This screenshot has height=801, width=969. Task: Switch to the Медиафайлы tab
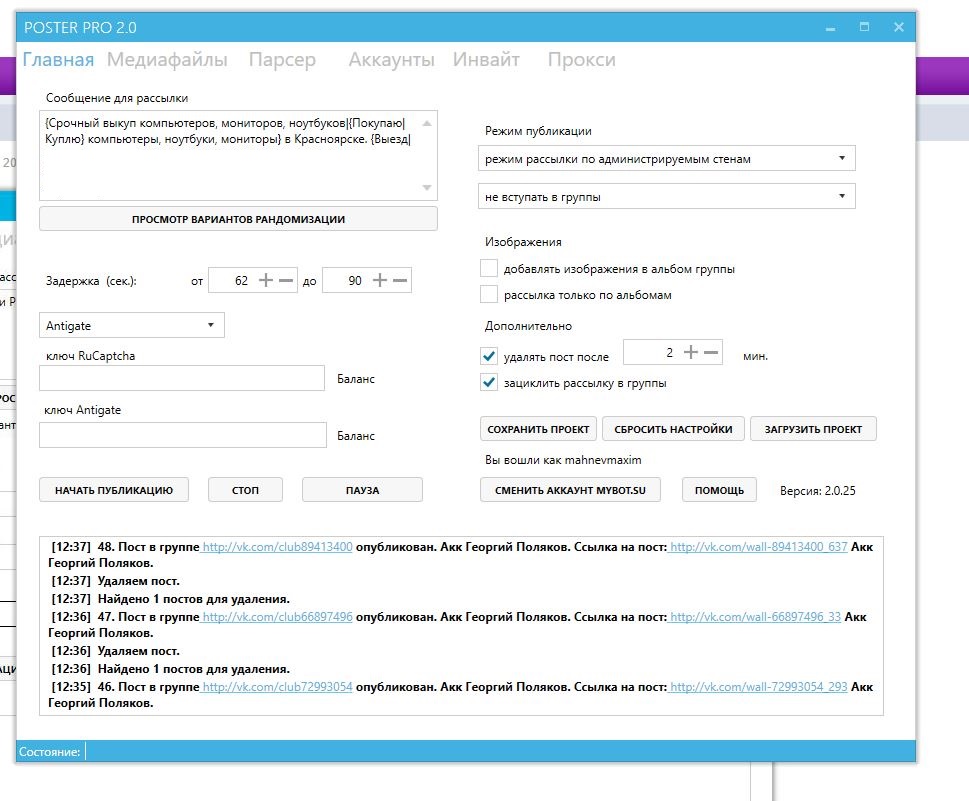pos(167,60)
